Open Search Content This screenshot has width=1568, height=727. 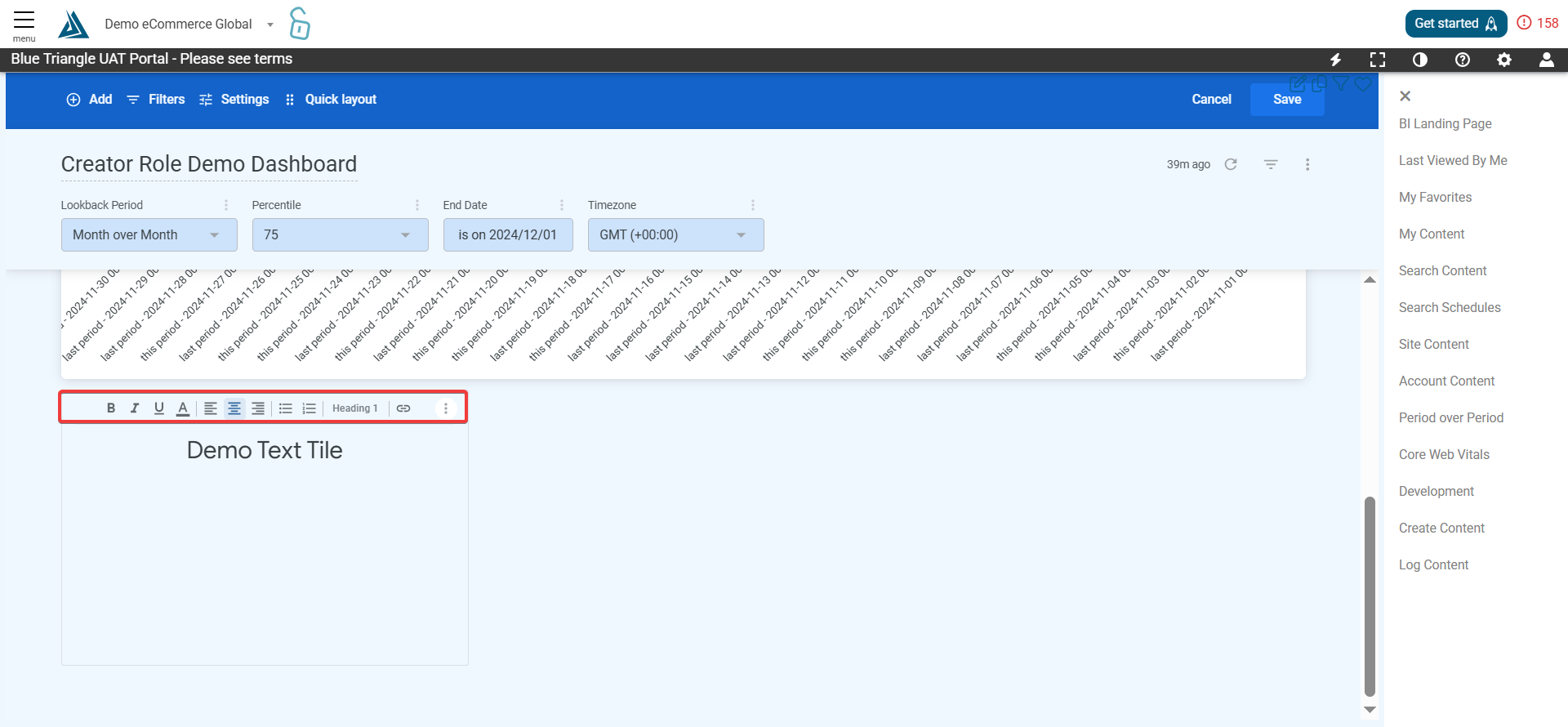pyautogui.click(x=1443, y=271)
